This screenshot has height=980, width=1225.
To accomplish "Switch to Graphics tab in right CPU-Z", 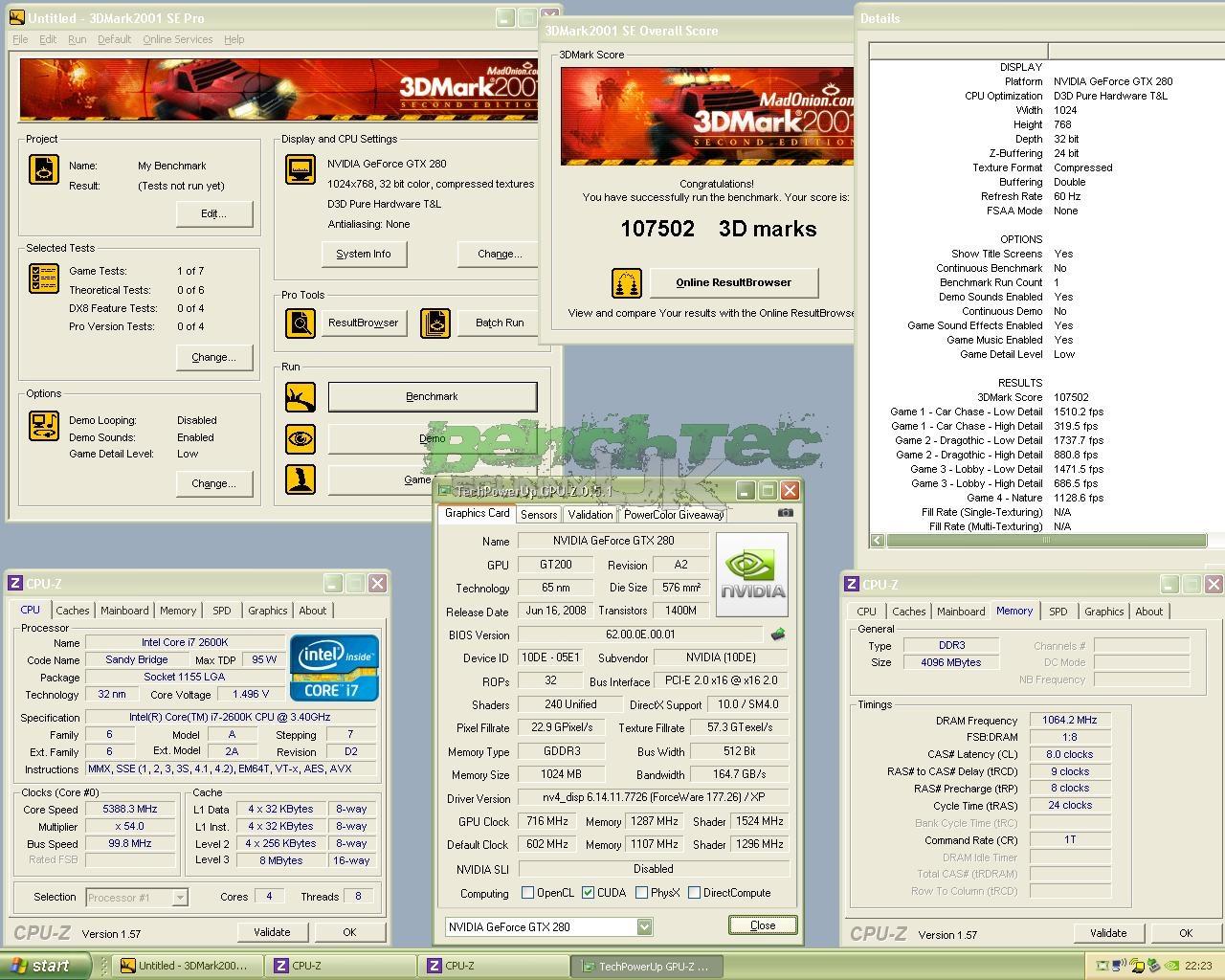I will tap(1103, 612).
